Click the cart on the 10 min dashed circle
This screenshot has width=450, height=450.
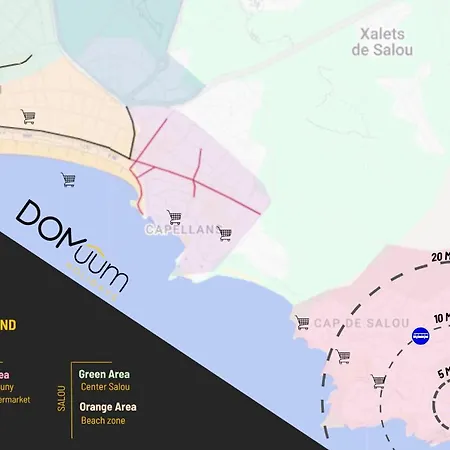378,381
